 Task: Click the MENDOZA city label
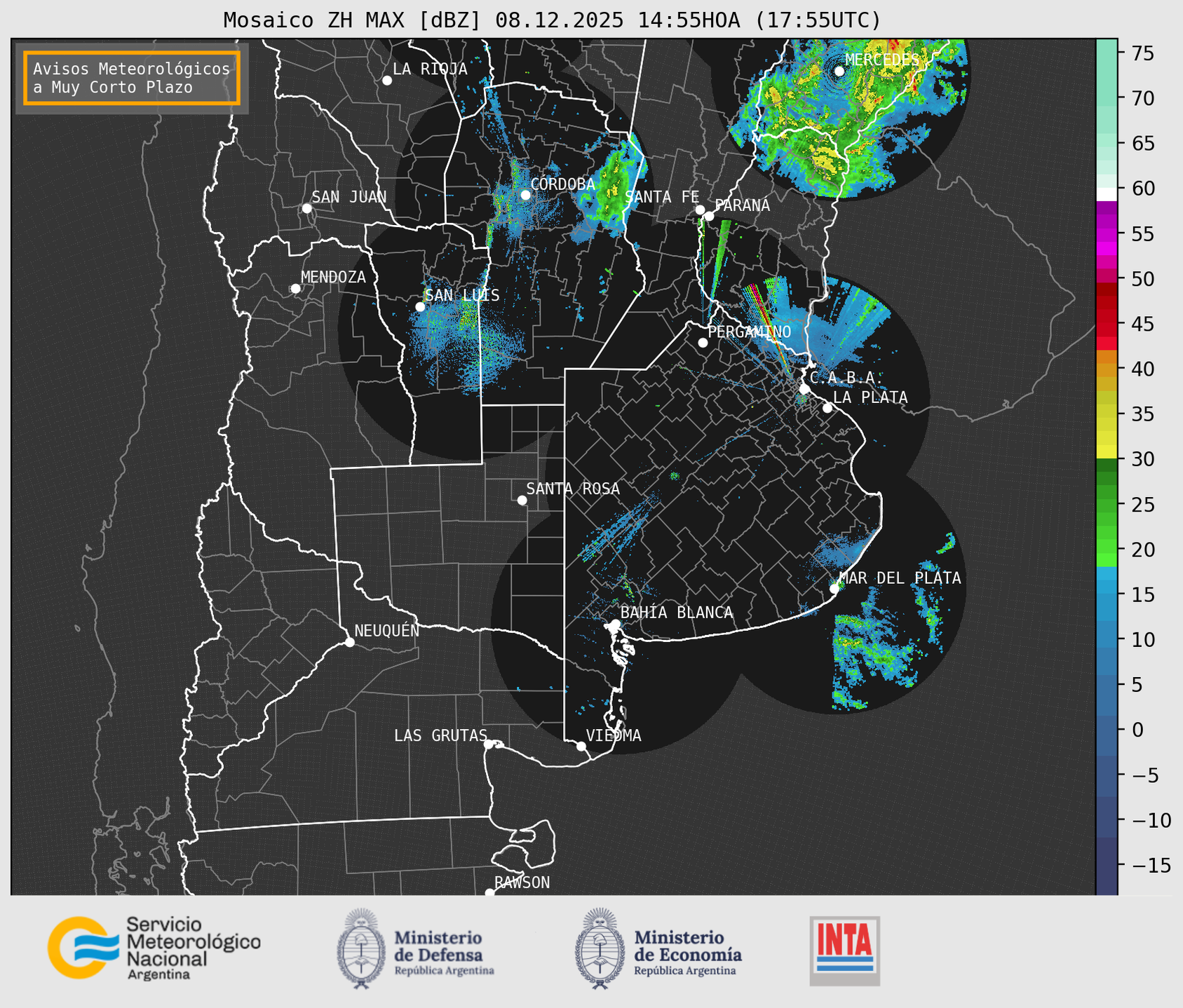(x=333, y=277)
